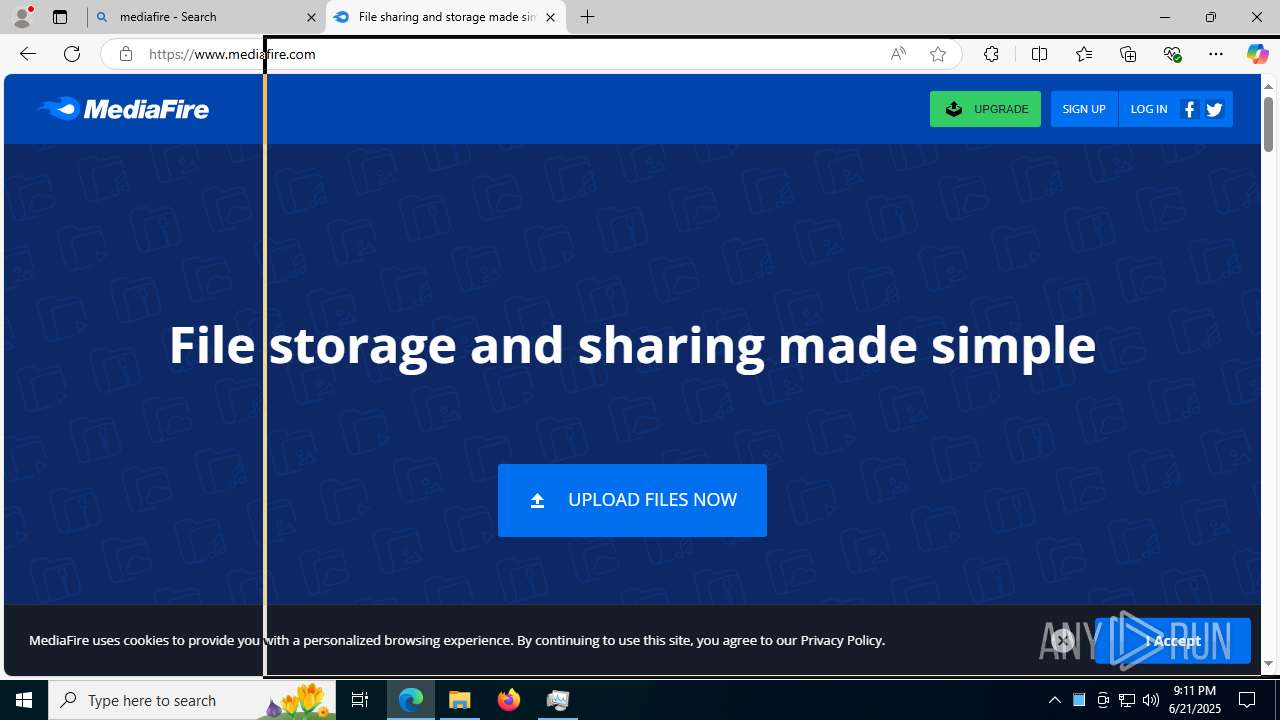
Task: Click the browser profile avatar
Action: [22, 17]
